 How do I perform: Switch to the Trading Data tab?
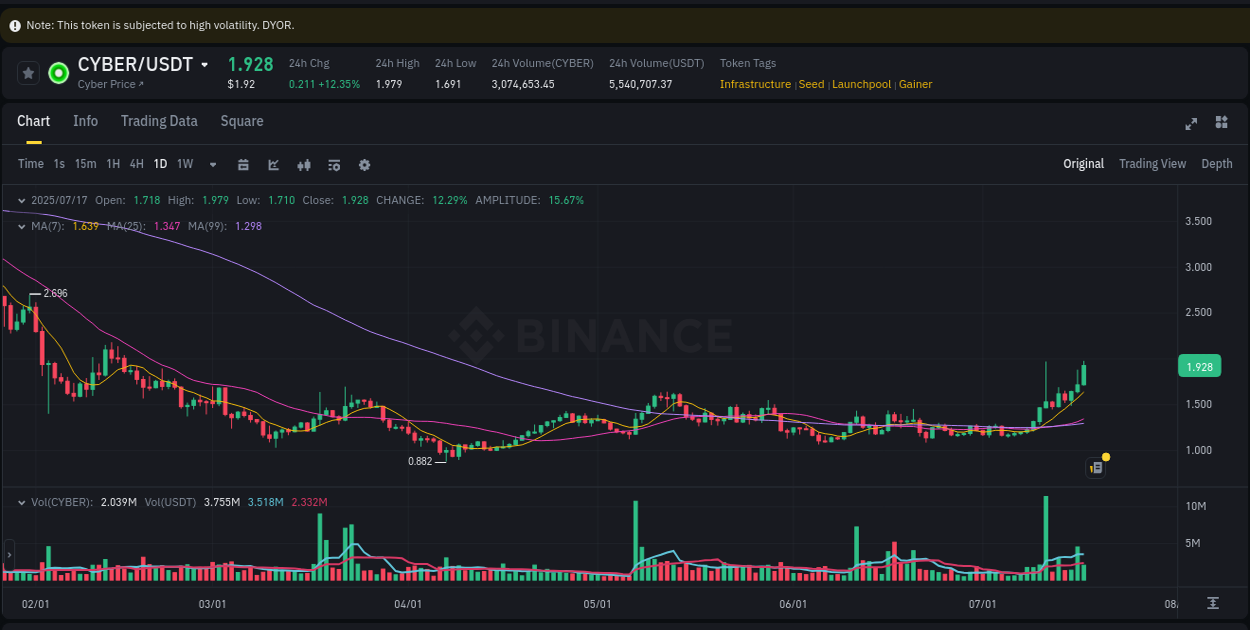click(x=159, y=121)
